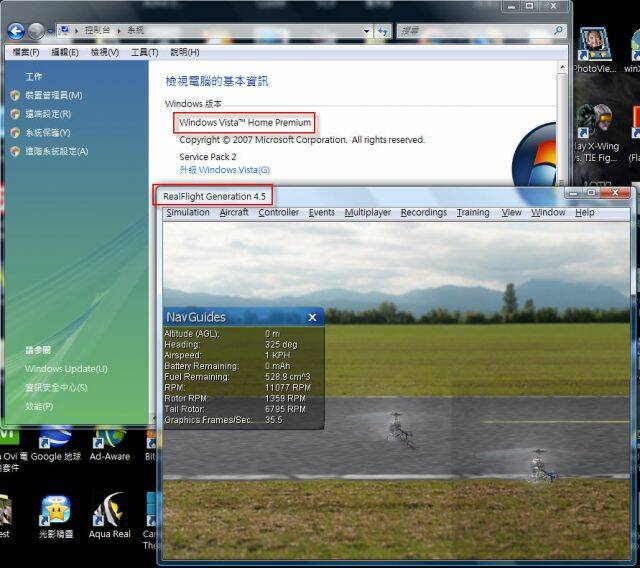Open the Ad-Aware desktop shortcut
This screenshot has width=640, height=568.
[x=109, y=443]
